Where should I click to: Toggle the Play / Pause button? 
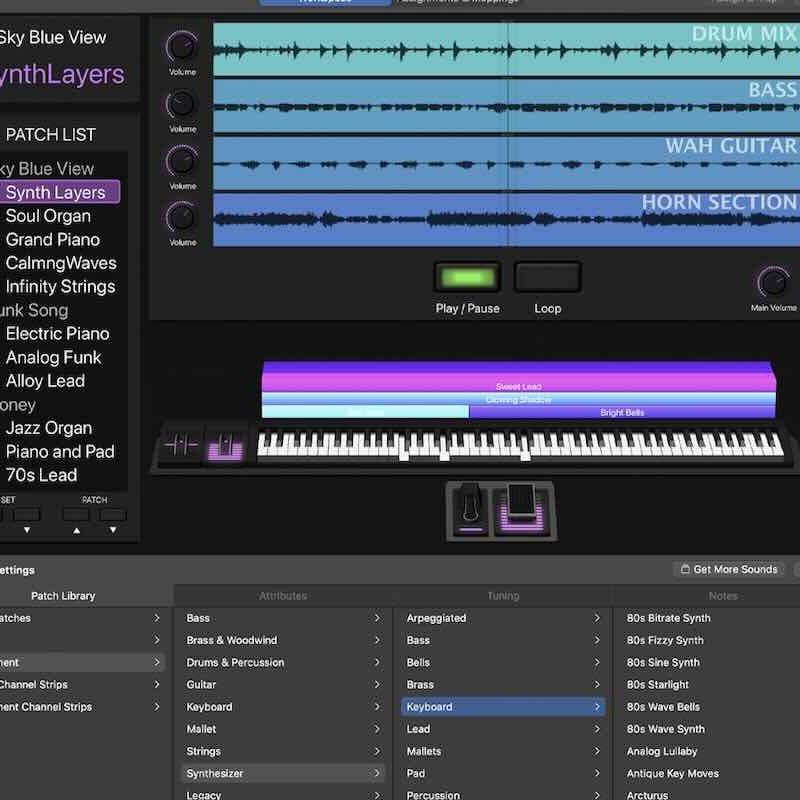pyautogui.click(x=467, y=277)
